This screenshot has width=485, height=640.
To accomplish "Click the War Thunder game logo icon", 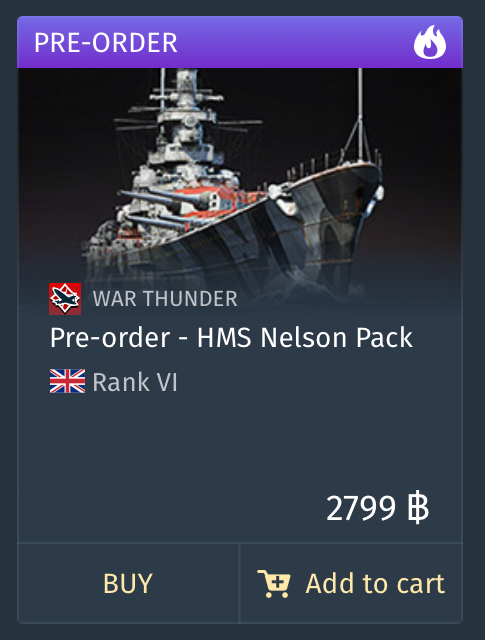I will (x=65, y=299).
